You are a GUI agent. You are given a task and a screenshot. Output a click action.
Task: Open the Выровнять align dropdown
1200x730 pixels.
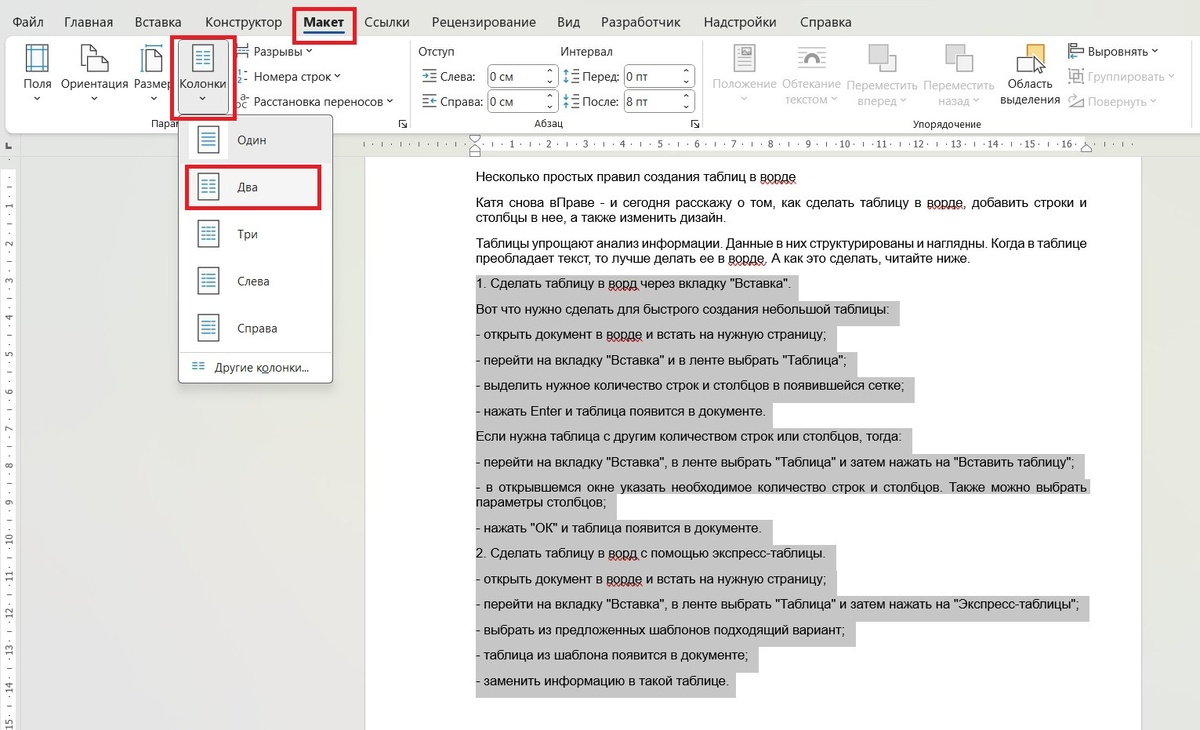tap(1113, 51)
